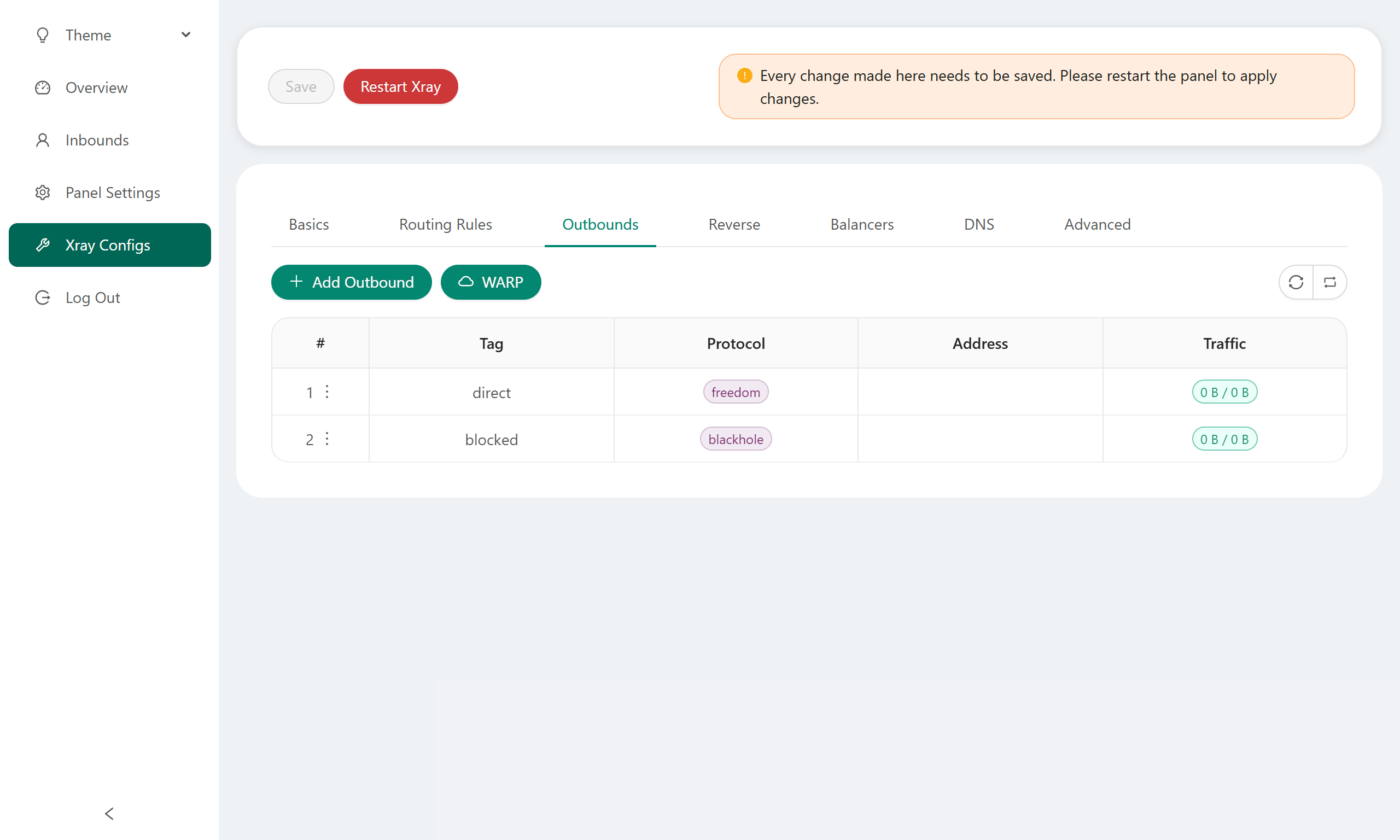
Task: Open the Theme menu in the sidebar
Action: (x=88, y=35)
